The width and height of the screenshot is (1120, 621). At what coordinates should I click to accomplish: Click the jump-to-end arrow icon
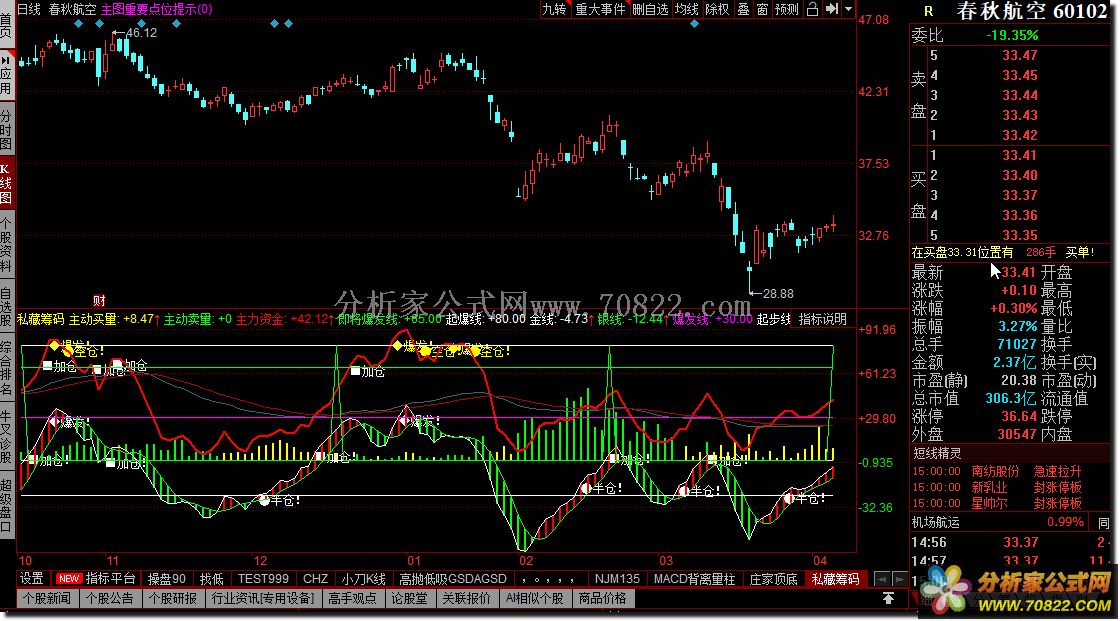coord(831,9)
